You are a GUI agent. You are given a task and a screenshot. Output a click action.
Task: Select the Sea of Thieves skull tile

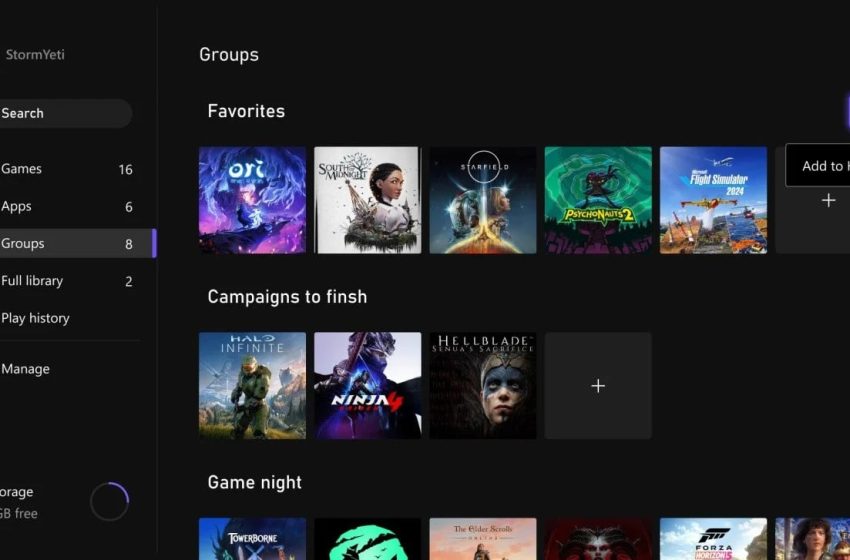(x=368, y=539)
